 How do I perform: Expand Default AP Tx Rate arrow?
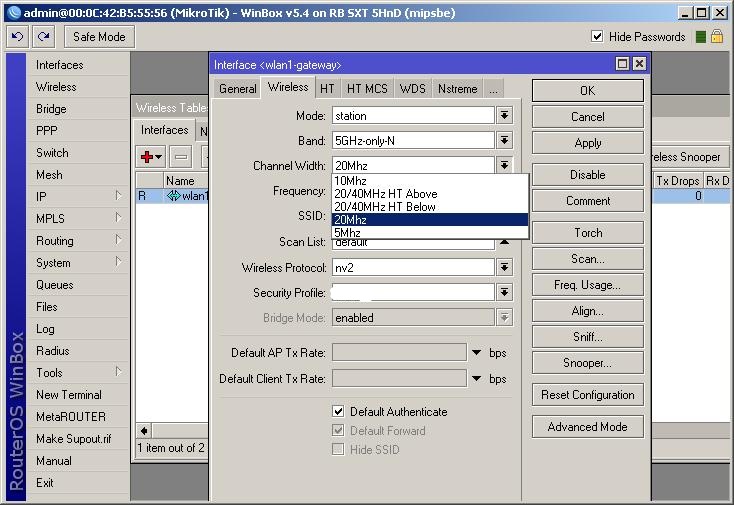[x=477, y=352]
